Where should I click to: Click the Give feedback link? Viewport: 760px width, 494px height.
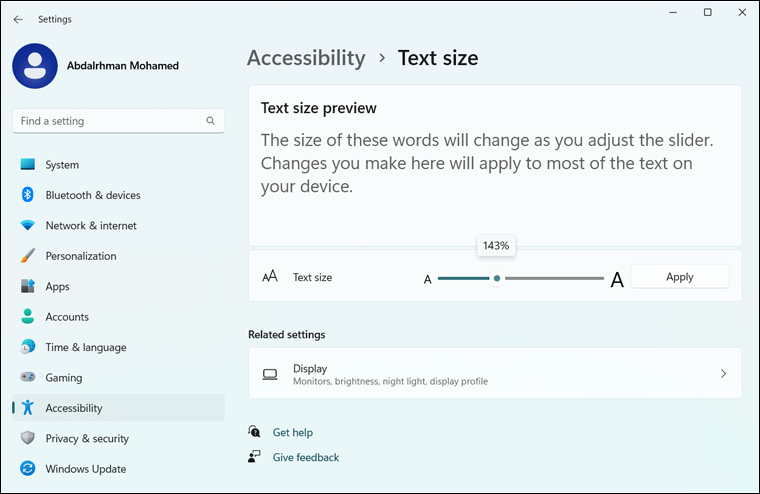tap(306, 457)
